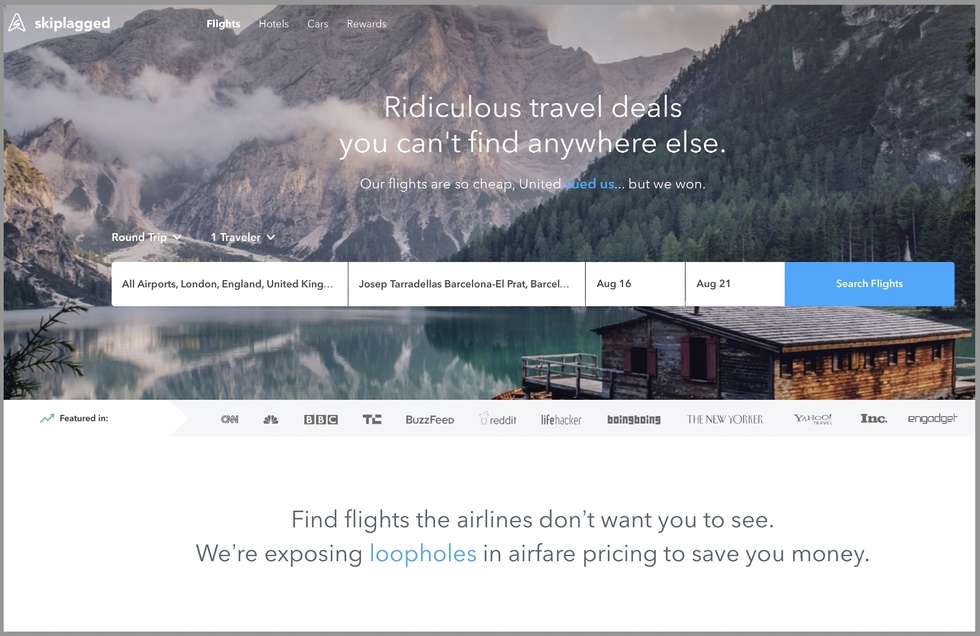Image resolution: width=980 pixels, height=636 pixels.
Task: Click the skiplagged logo icon
Action: [17, 22]
